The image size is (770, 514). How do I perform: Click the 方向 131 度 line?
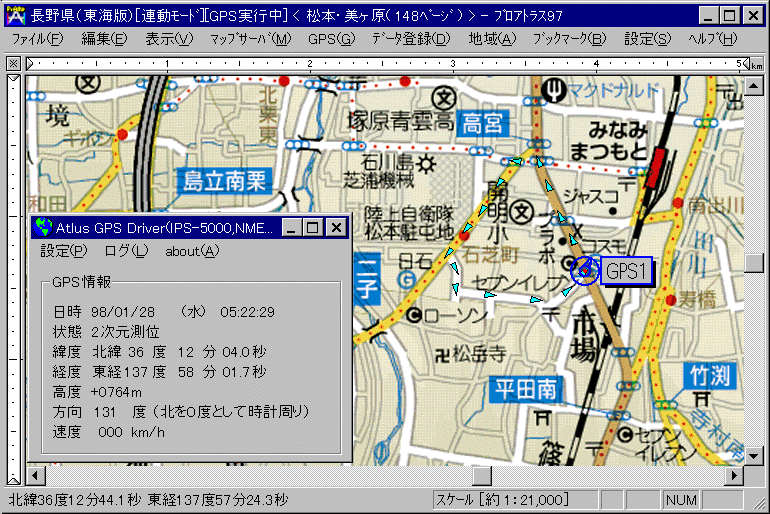(x=181, y=411)
